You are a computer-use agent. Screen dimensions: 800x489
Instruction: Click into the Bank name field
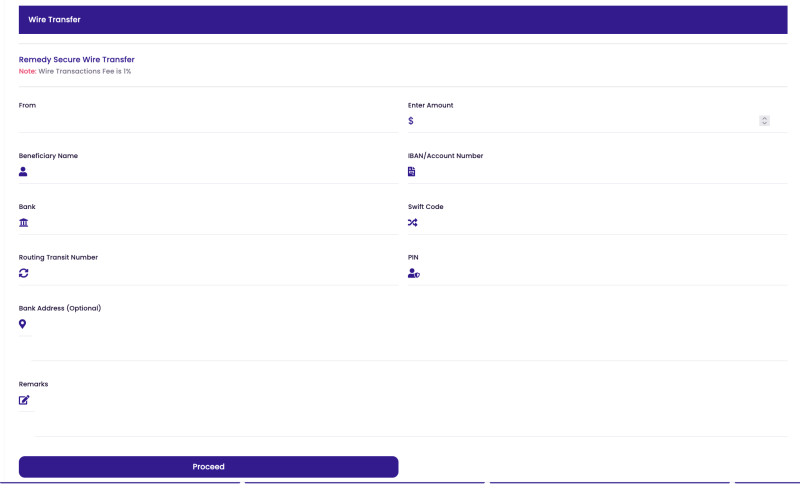click(x=215, y=222)
